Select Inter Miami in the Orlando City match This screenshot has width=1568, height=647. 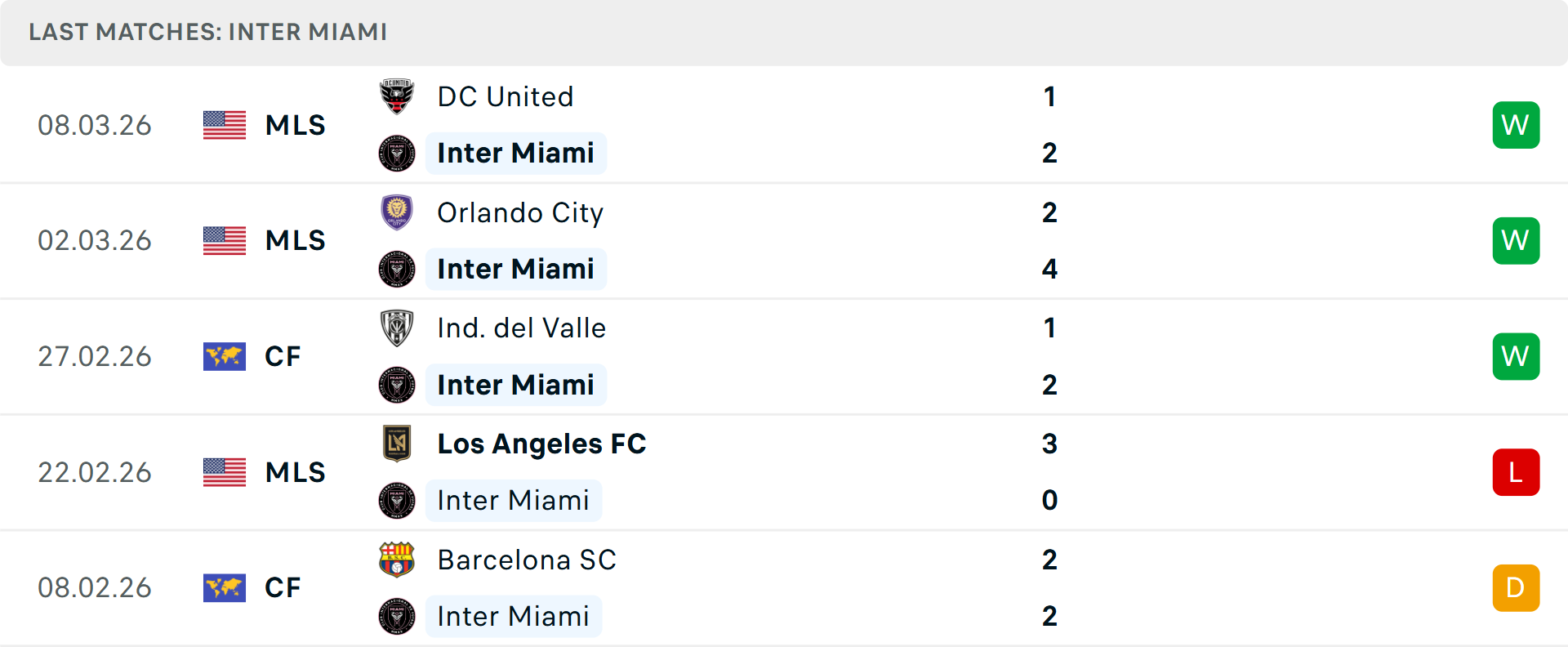click(515, 269)
